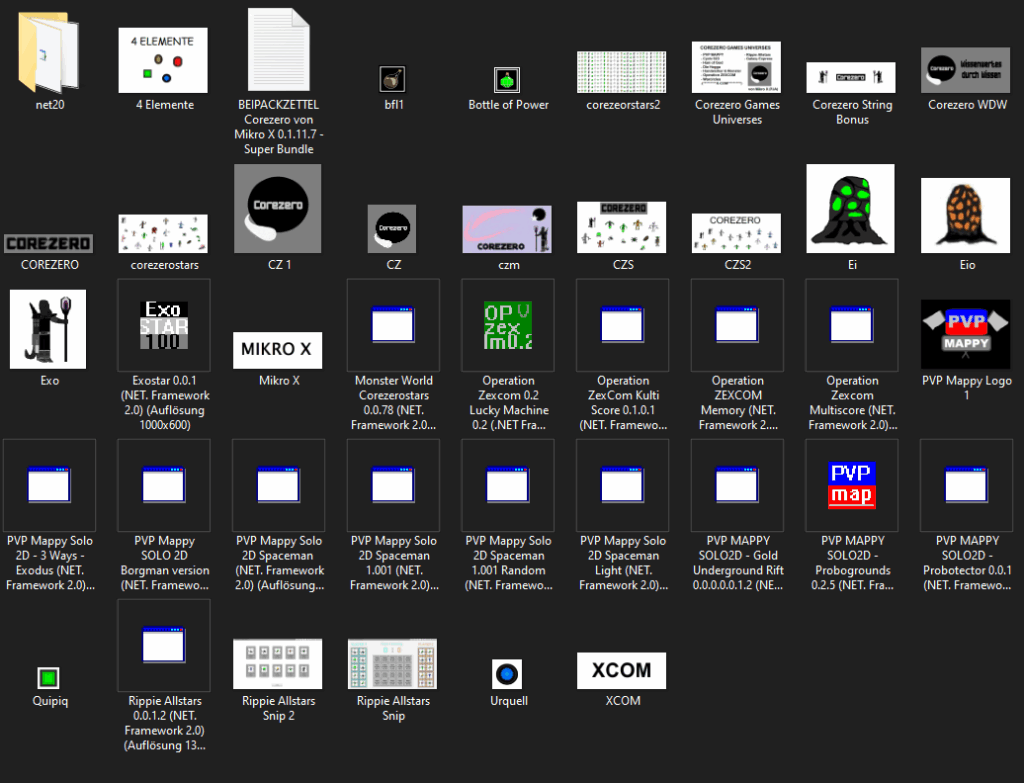Select the Bottle of Power icon

pyautogui.click(x=508, y=79)
